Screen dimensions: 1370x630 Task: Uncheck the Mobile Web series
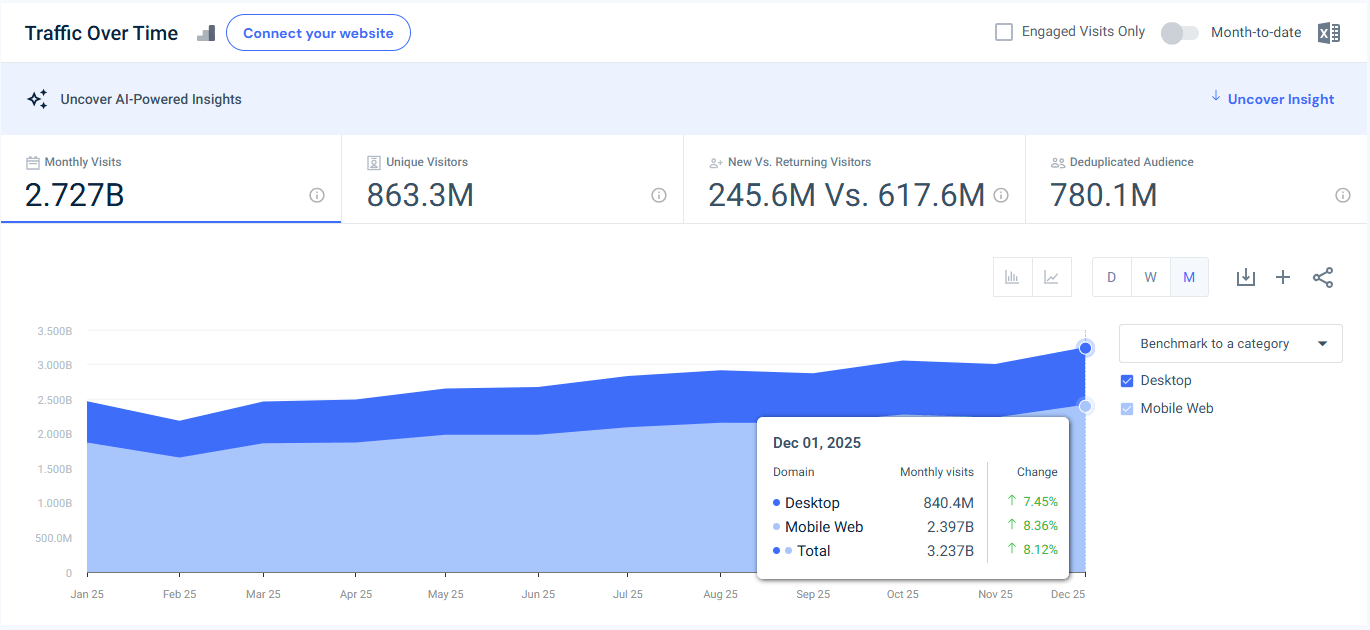(x=1128, y=408)
